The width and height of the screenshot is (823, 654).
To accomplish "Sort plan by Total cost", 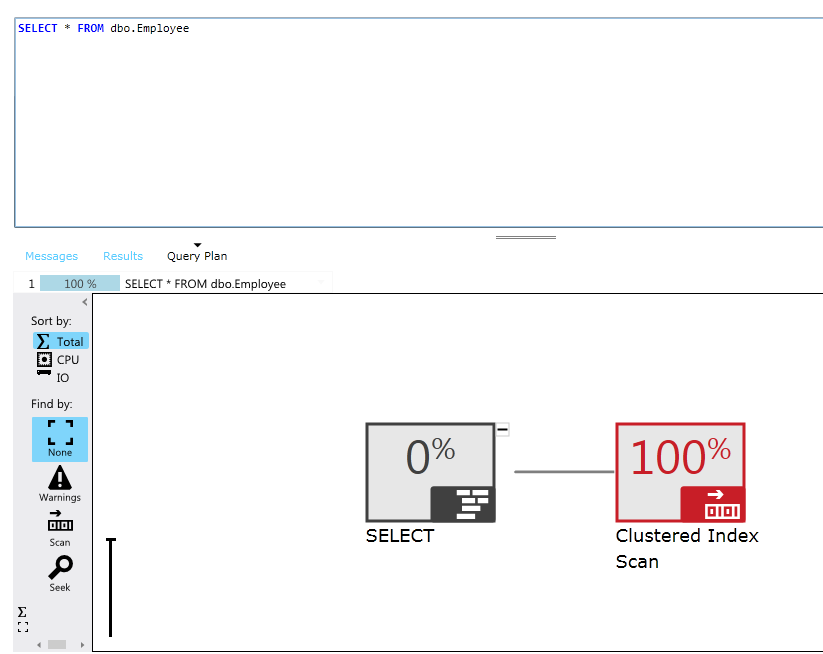I will point(60,341).
